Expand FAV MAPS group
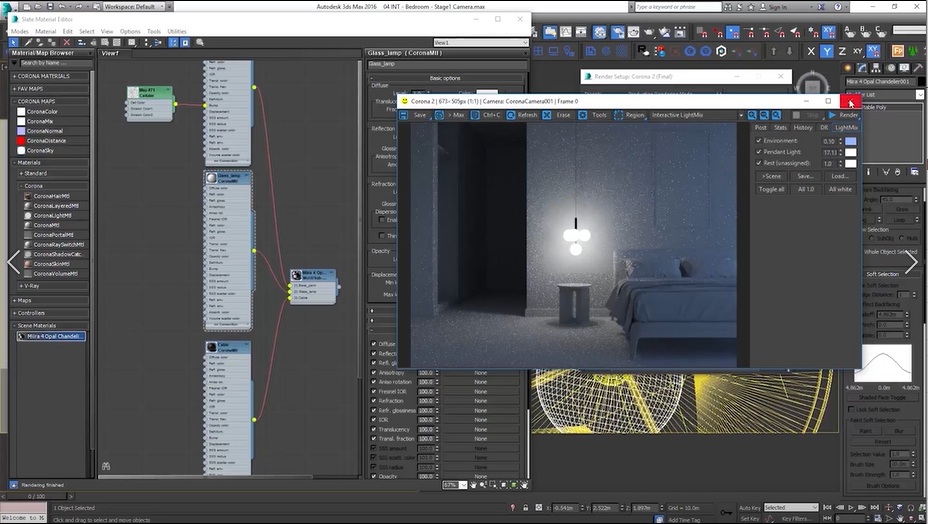Screen dimensions: 928x524 click(x=50, y=89)
